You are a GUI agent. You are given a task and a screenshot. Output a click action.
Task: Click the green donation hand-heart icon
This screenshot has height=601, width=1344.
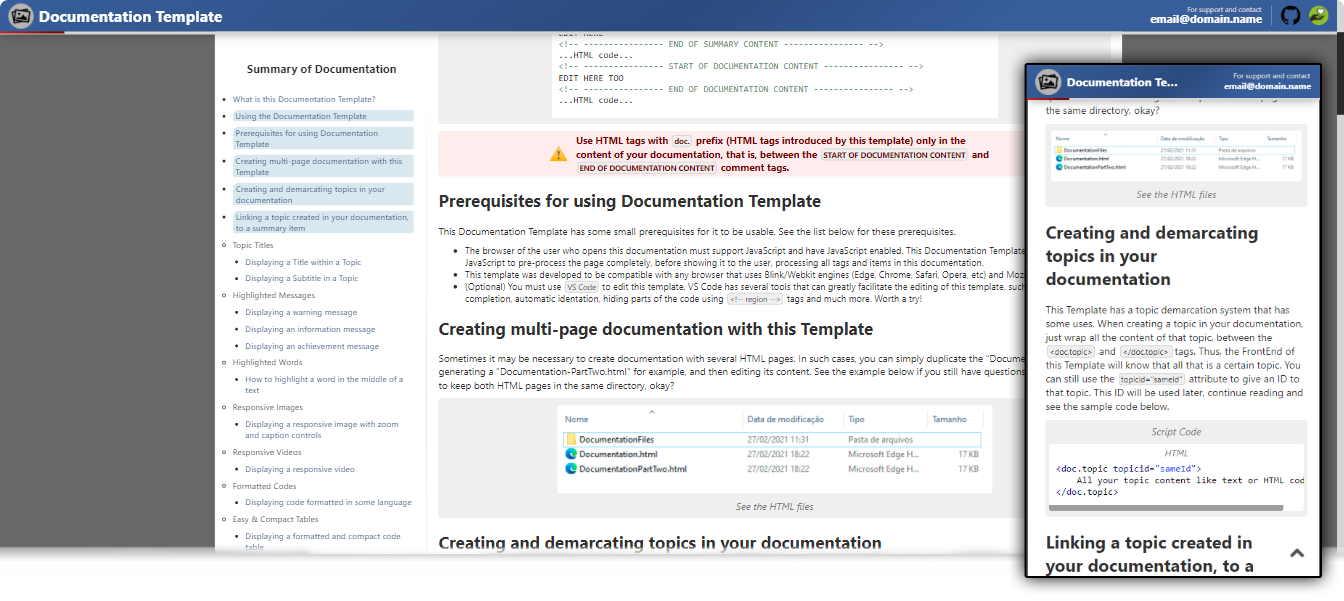1319,15
